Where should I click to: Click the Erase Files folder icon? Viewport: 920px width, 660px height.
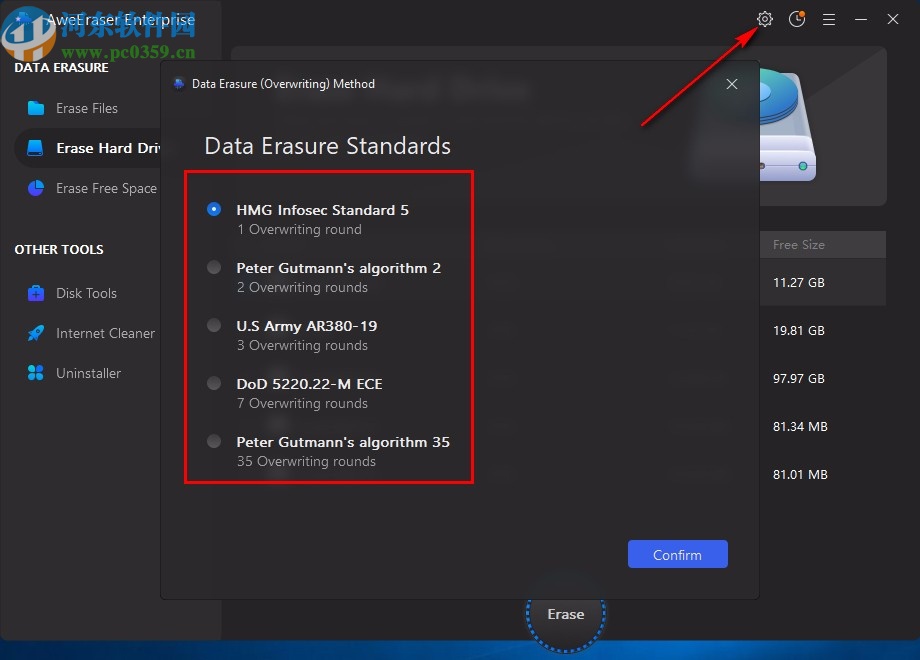36,108
